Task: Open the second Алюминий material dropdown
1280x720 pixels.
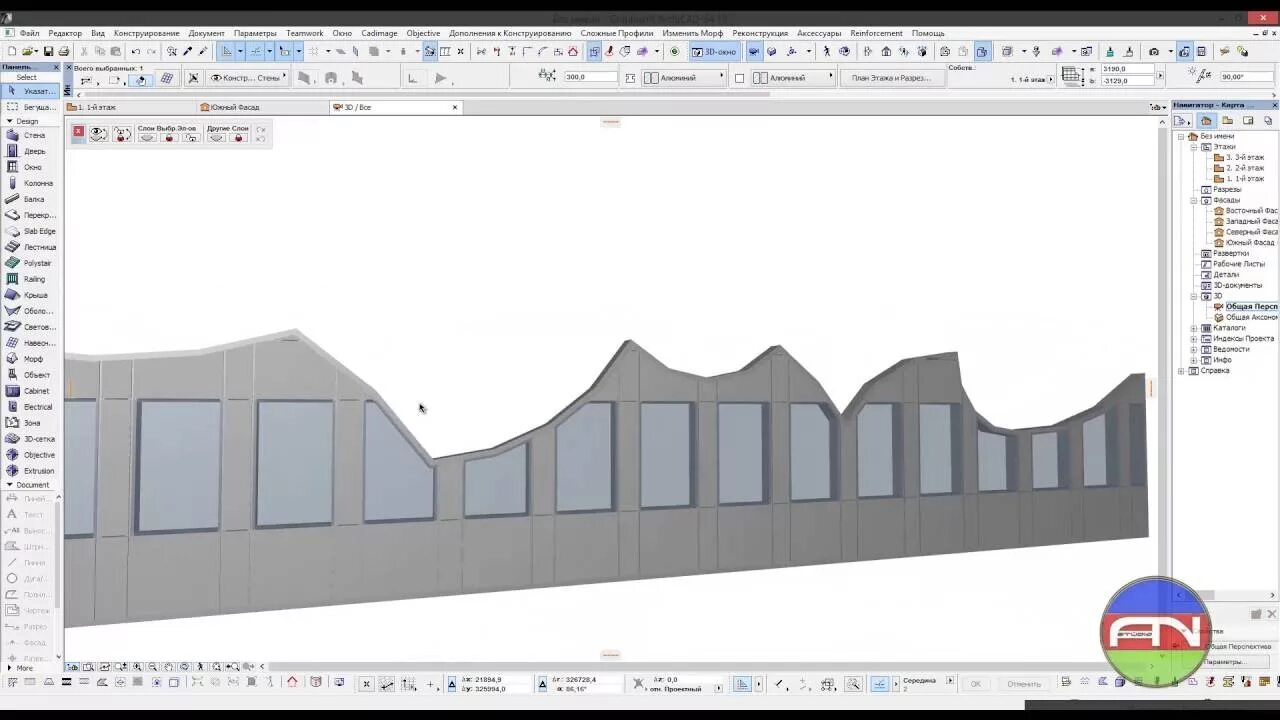Action: (x=794, y=77)
